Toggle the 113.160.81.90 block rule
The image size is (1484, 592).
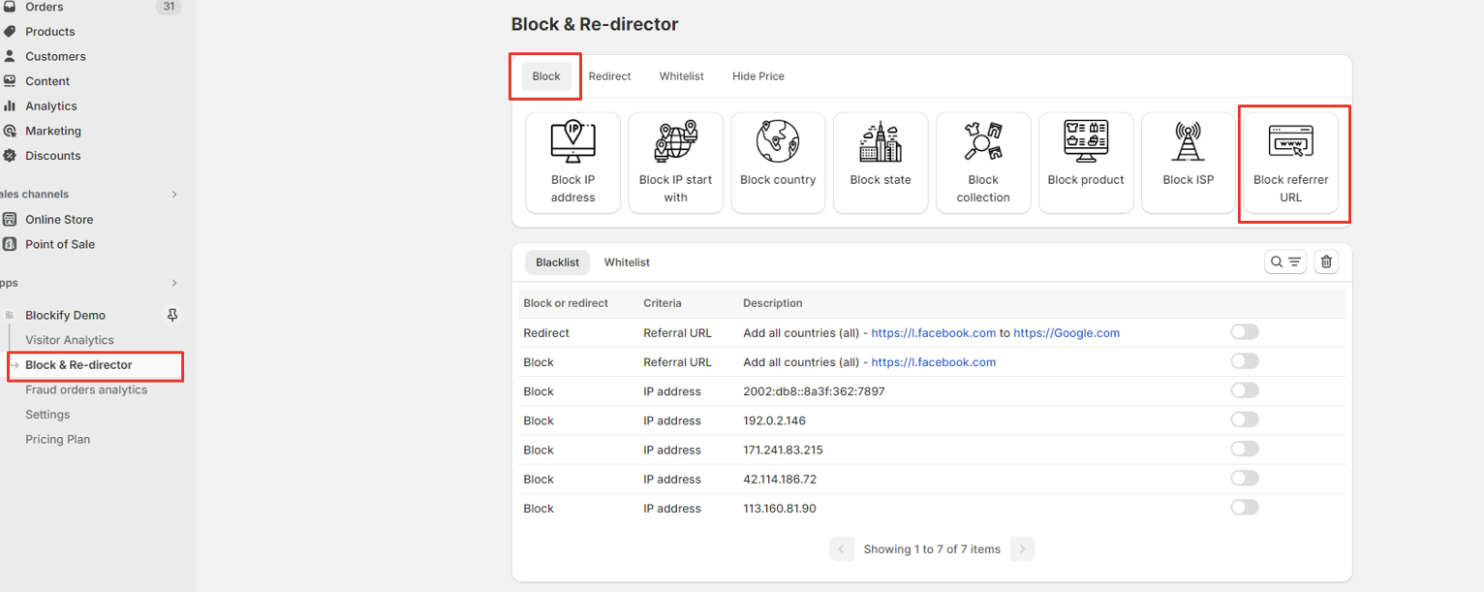[x=1245, y=508]
